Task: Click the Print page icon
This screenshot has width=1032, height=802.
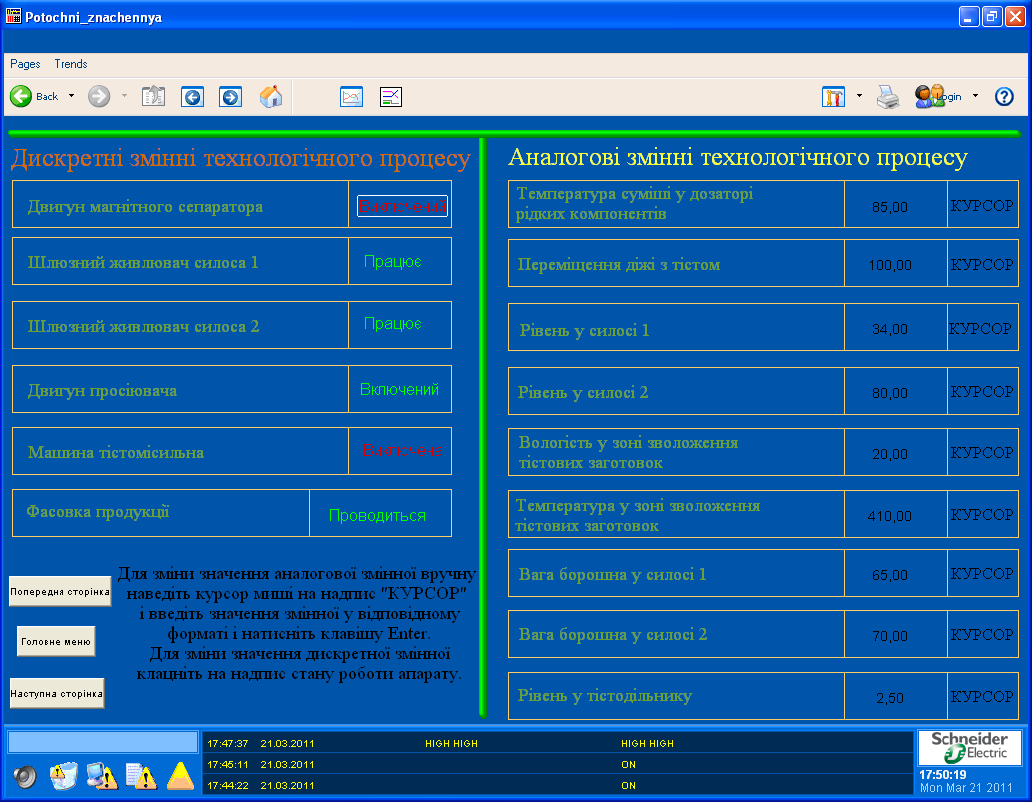Action: [888, 97]
